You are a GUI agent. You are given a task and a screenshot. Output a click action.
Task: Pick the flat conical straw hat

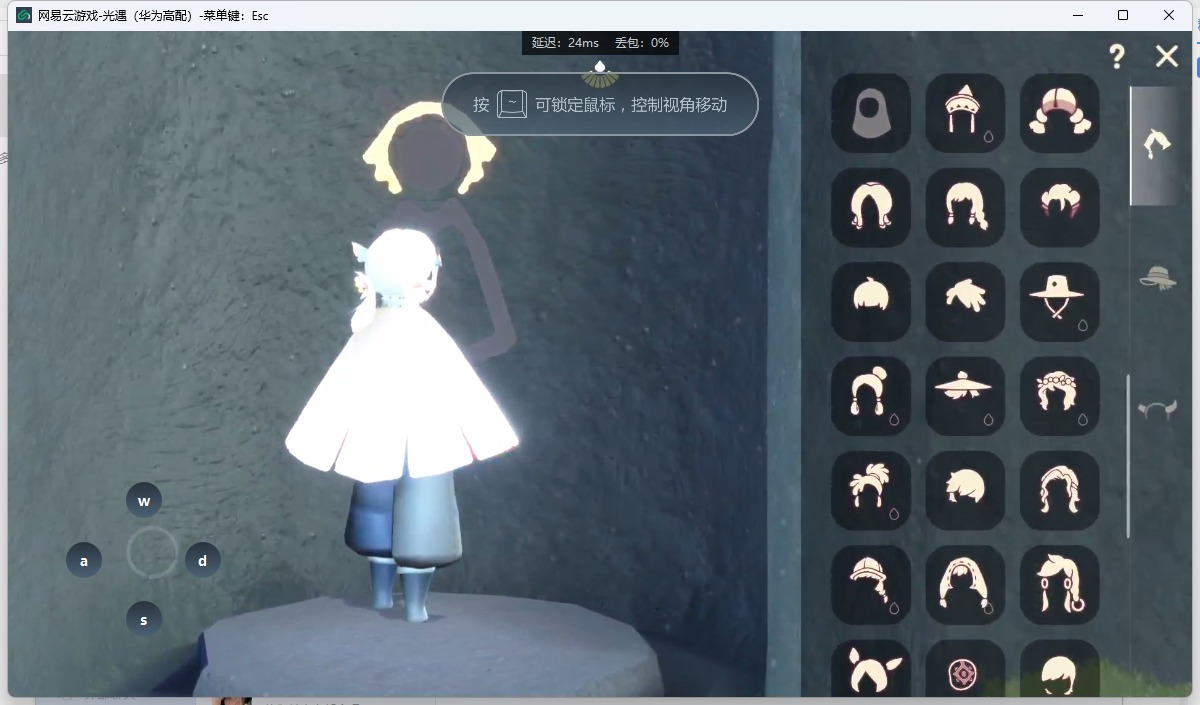pyautogui.click(x=965, y=396)
